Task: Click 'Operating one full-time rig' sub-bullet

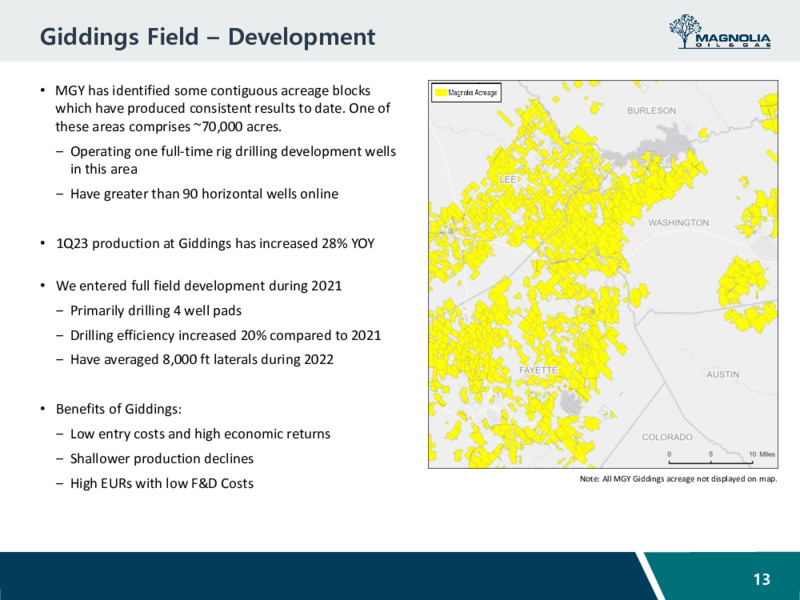Action: 233,160
